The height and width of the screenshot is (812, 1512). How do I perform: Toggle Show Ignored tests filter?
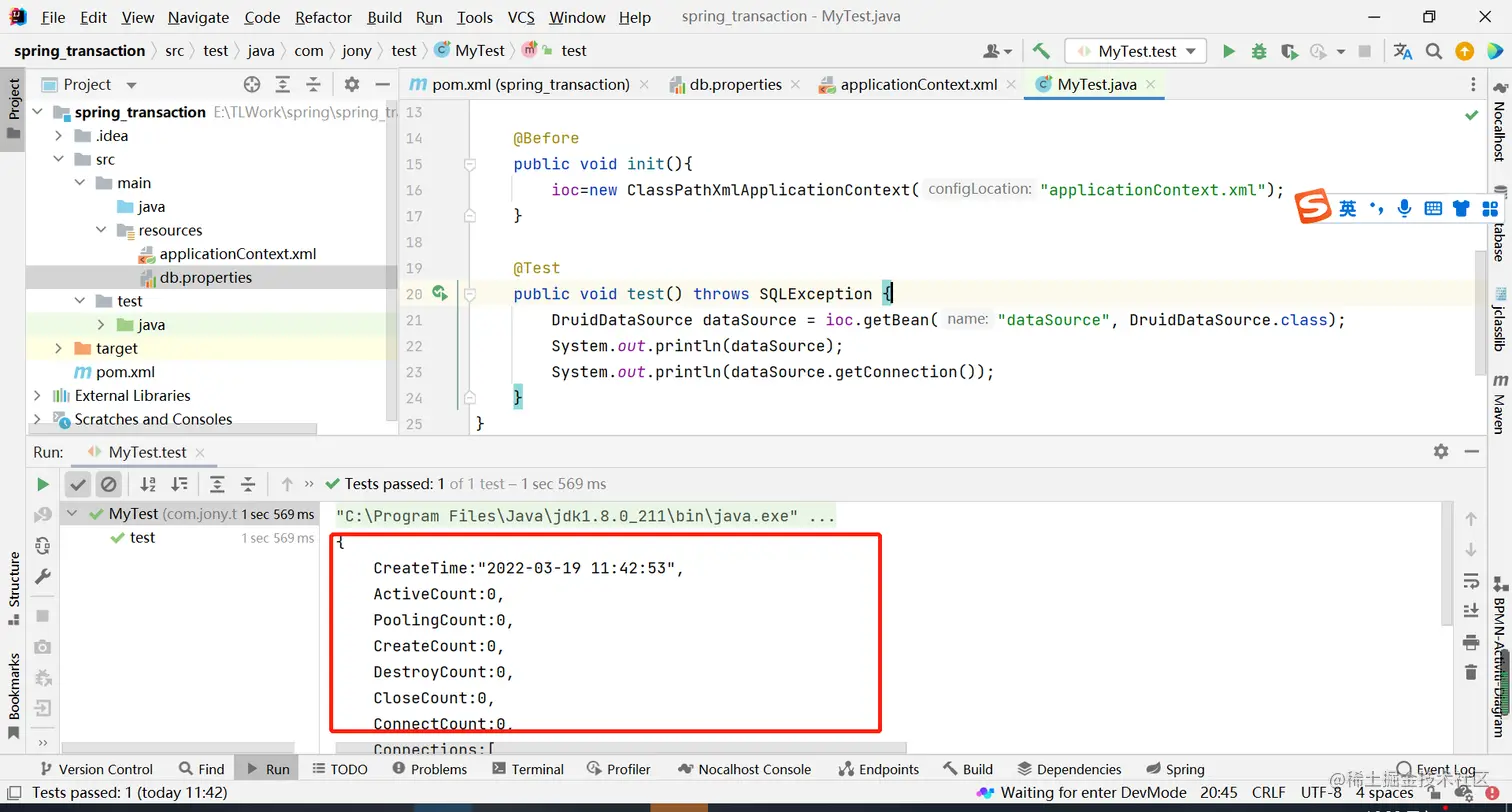109,484
